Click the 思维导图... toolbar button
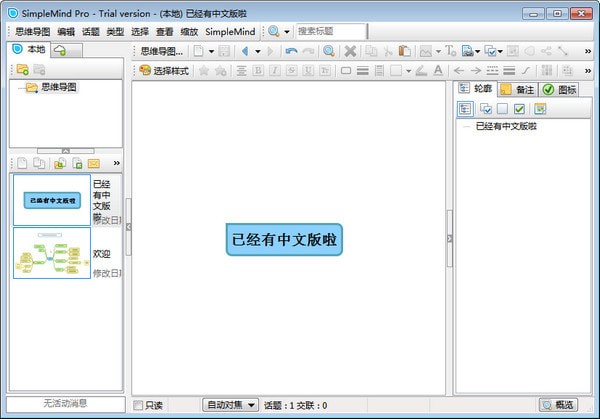Screen dimensions: 600x419 pyautogui.click(x=158, y=50)
